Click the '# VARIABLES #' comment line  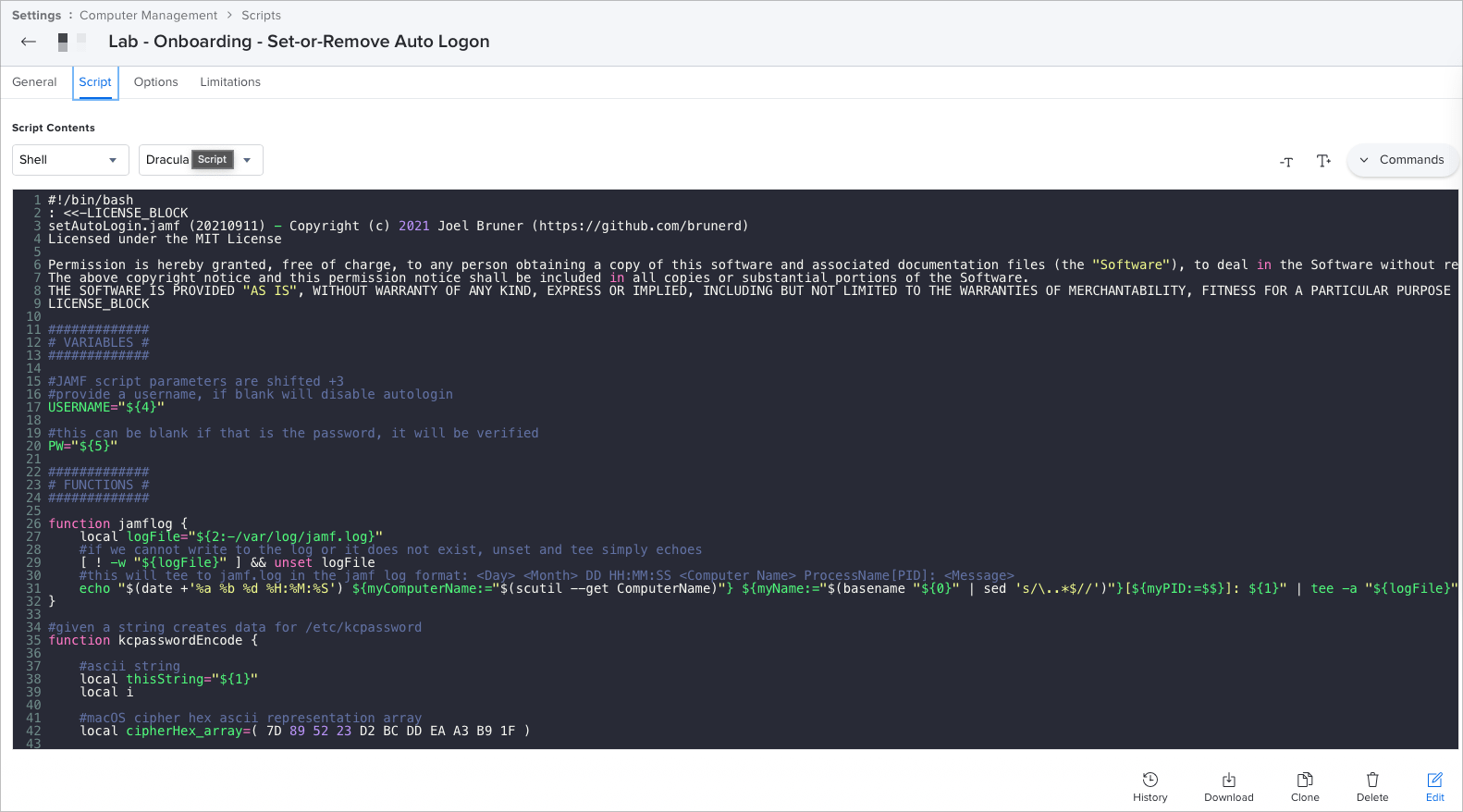[x=98, y=342]
